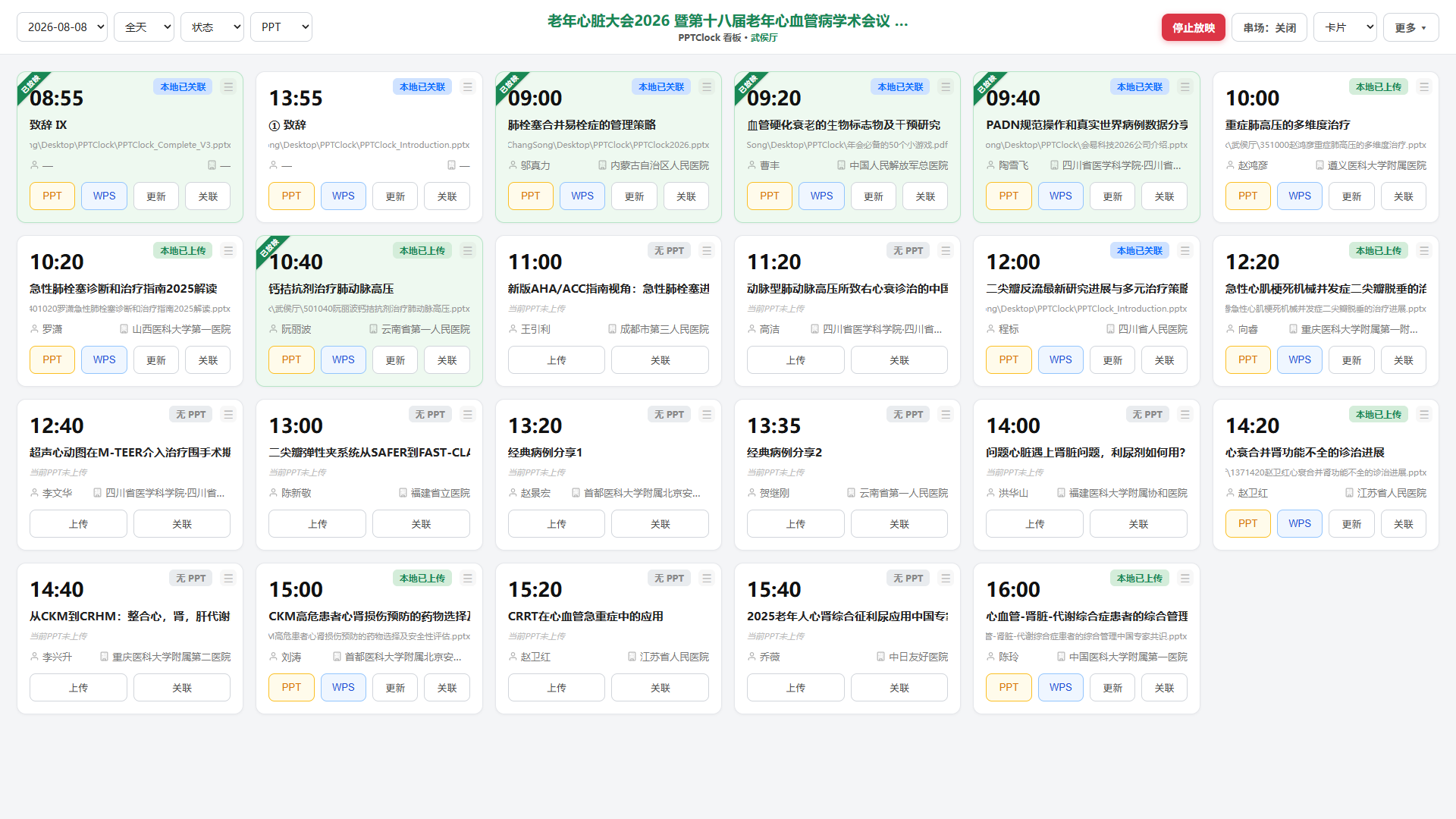
Task: Open hamburger menu on 13:20 card
Action: tap(707, 415)
